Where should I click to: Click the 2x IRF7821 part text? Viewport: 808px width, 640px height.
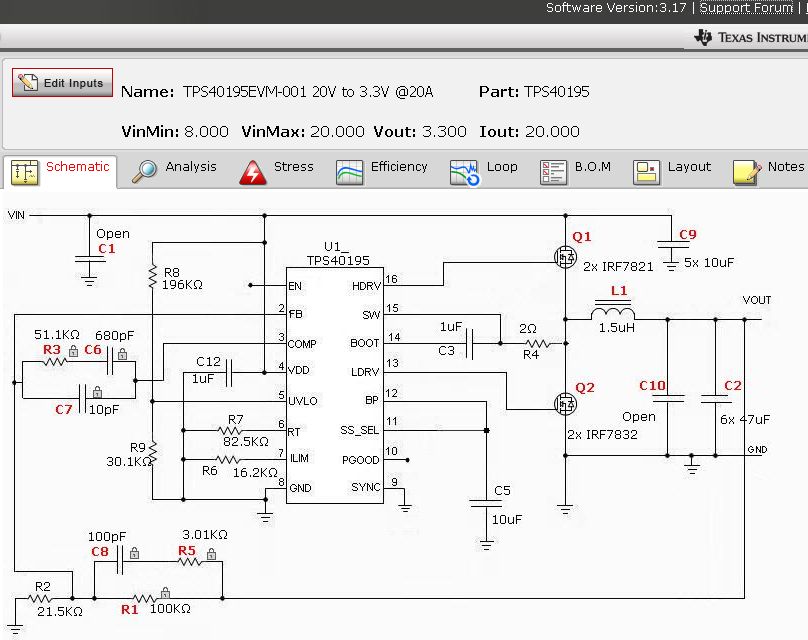(x=618, y=266)
